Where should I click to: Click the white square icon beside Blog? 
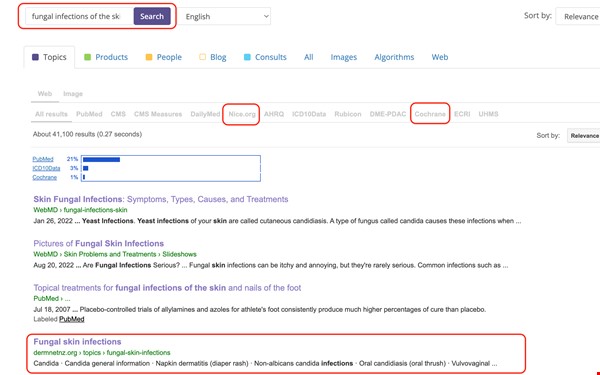coord(202,57)
